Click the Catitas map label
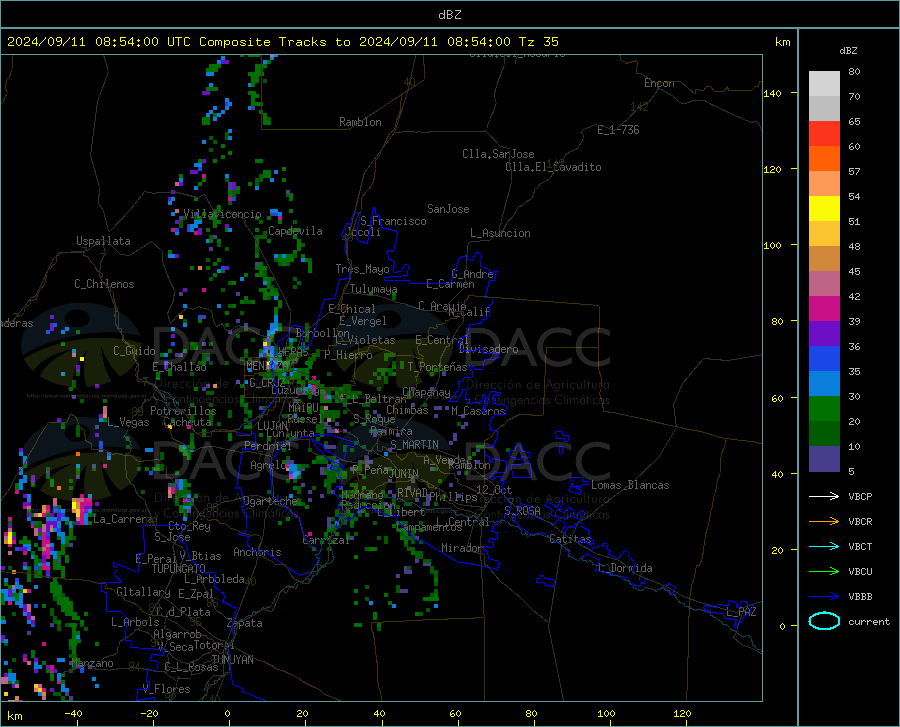This screenshot has height=727, width=900. pyautogui.click(x=570, y=539)
